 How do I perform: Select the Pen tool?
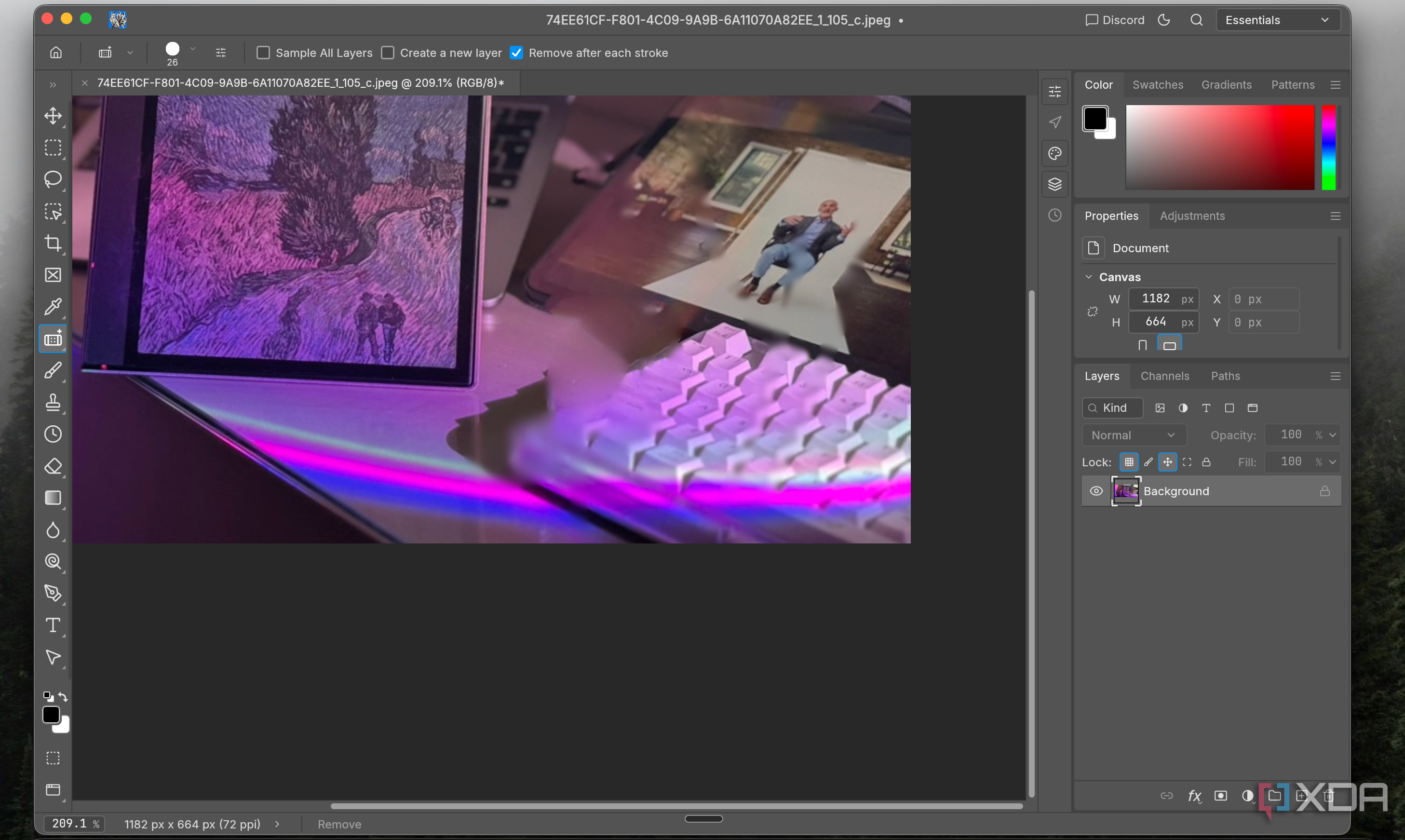click(53, 593)
